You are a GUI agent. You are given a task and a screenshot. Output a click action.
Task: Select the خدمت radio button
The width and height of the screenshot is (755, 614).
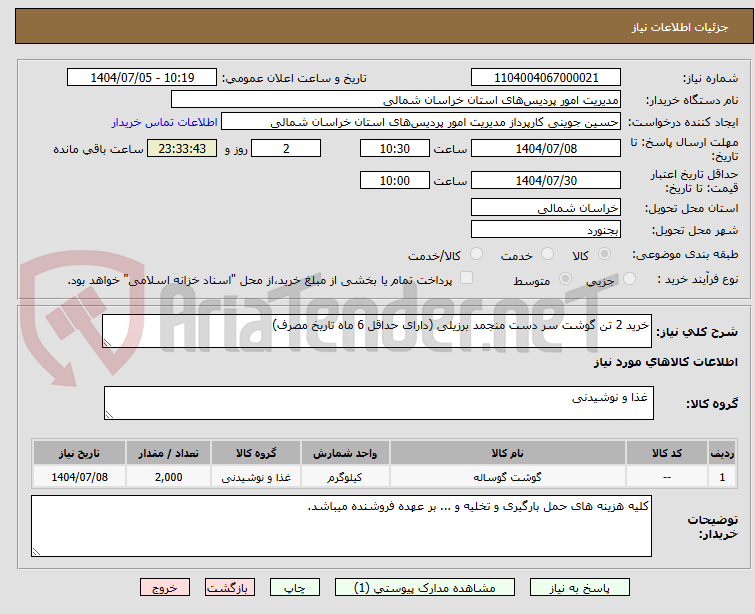tap(547, 254)
